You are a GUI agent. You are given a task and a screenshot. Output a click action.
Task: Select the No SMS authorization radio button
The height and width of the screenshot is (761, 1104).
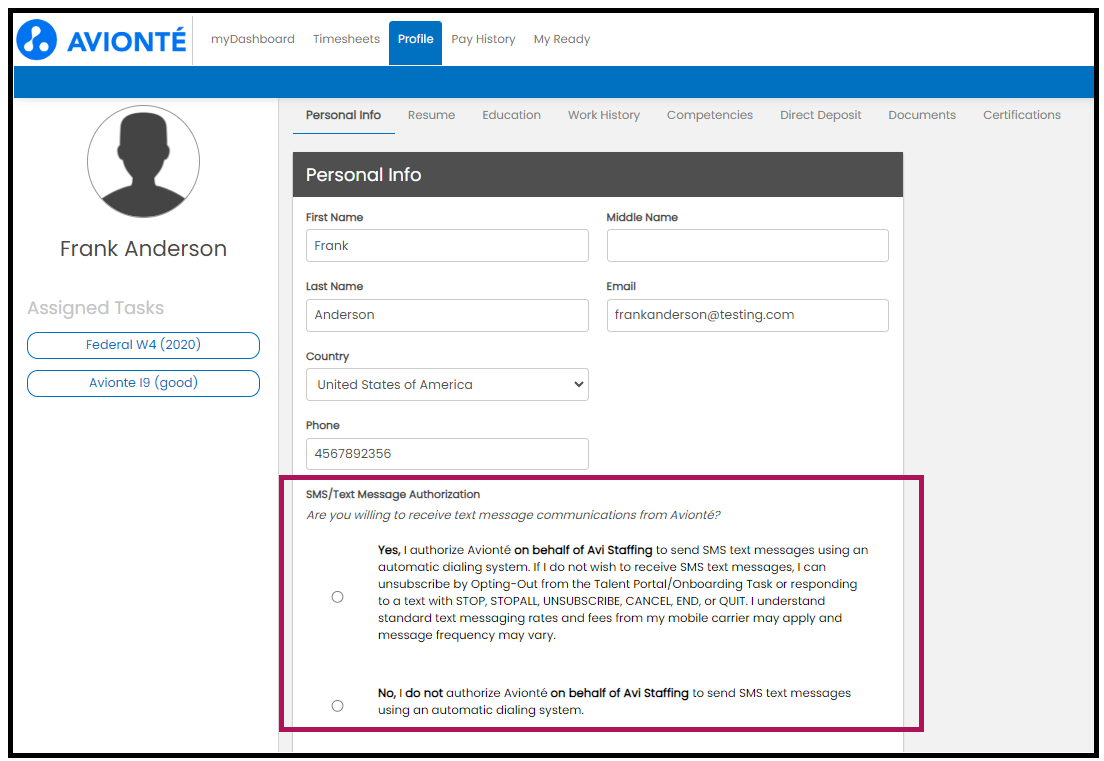pos(337,705)
